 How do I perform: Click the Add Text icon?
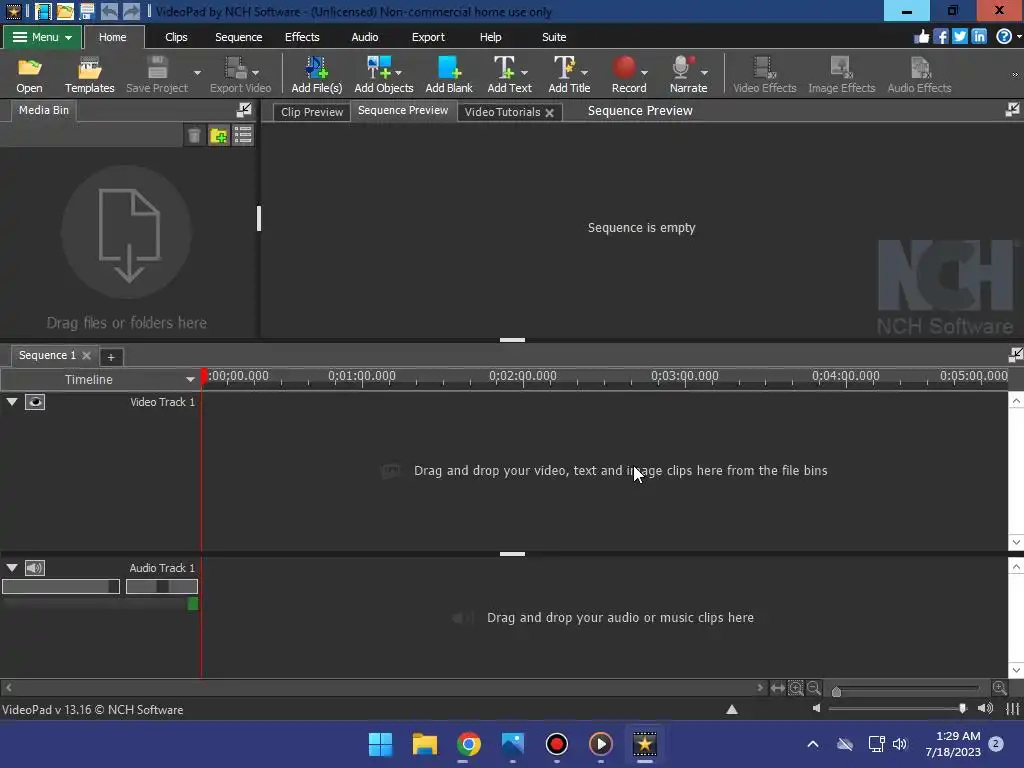coord(504,67)
